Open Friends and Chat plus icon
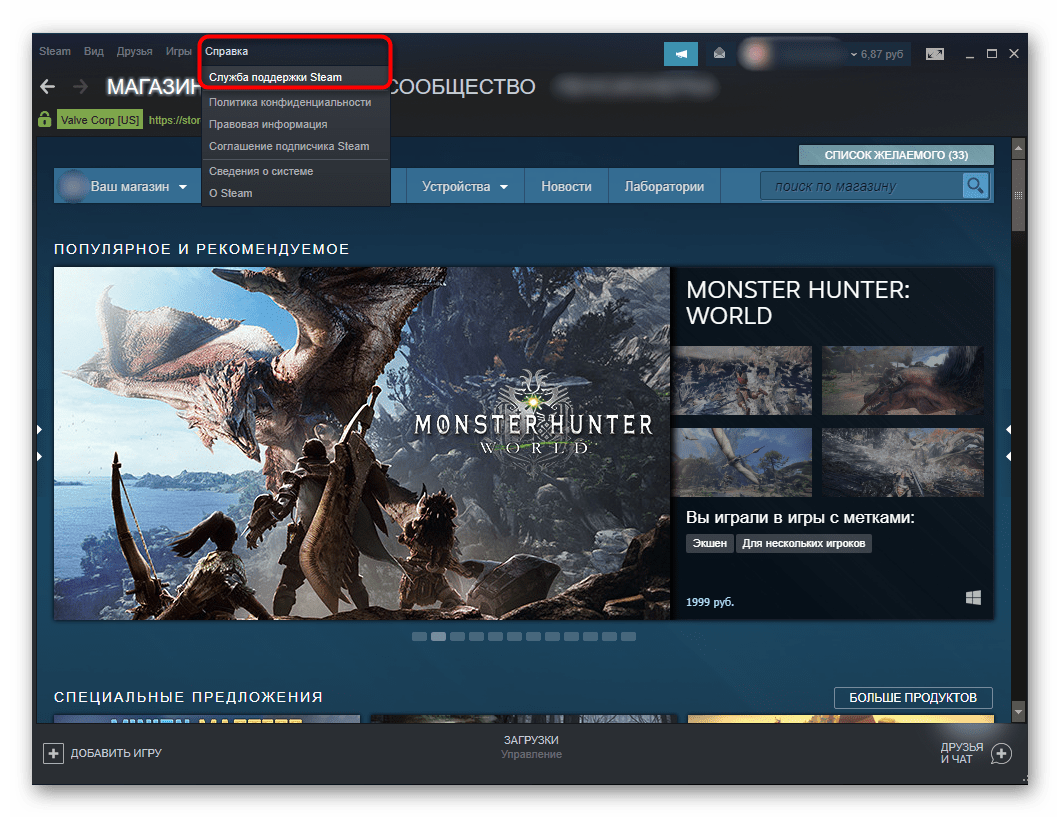This screenshot has height=817, width=1060. point(1001,753)
